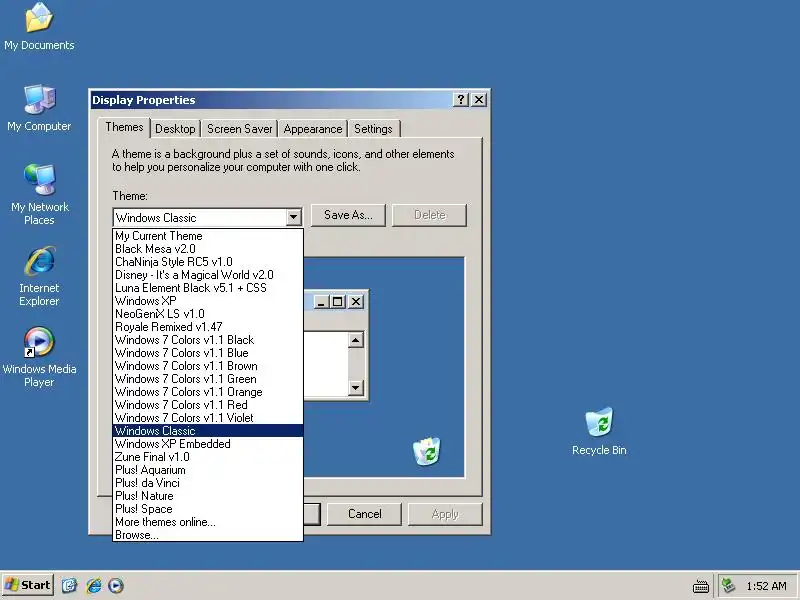Click the network tray icon

[728, 585]
